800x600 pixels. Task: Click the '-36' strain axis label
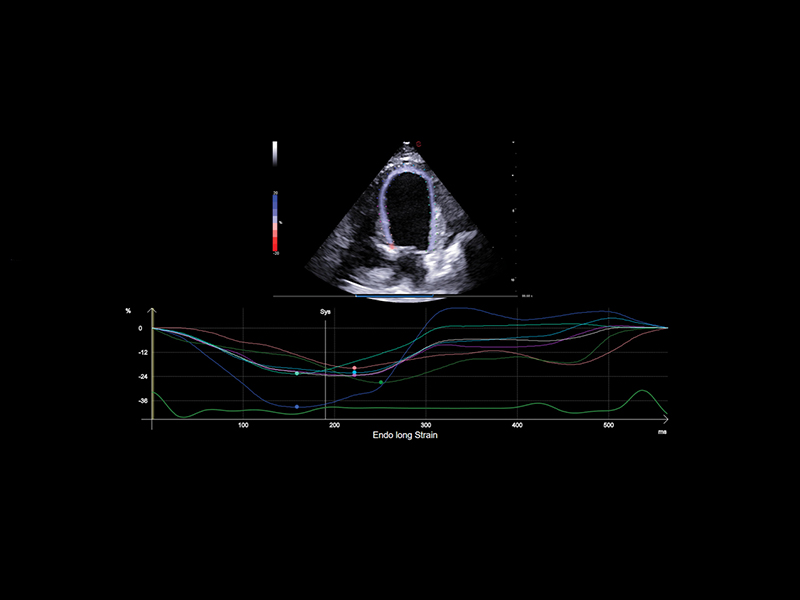(x=142, y=401)
